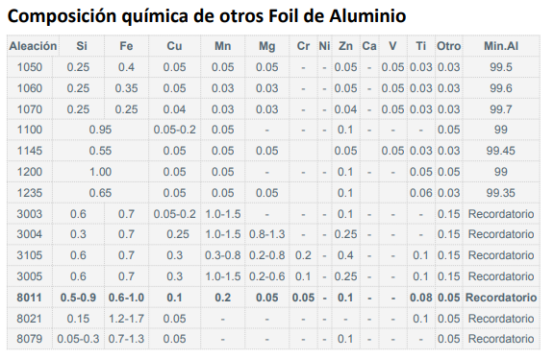Image resolution: width=554 pixels, height=360 pixels.
Task: Select the 1.00 merged cell for 1200
Action: pos(100,172)
